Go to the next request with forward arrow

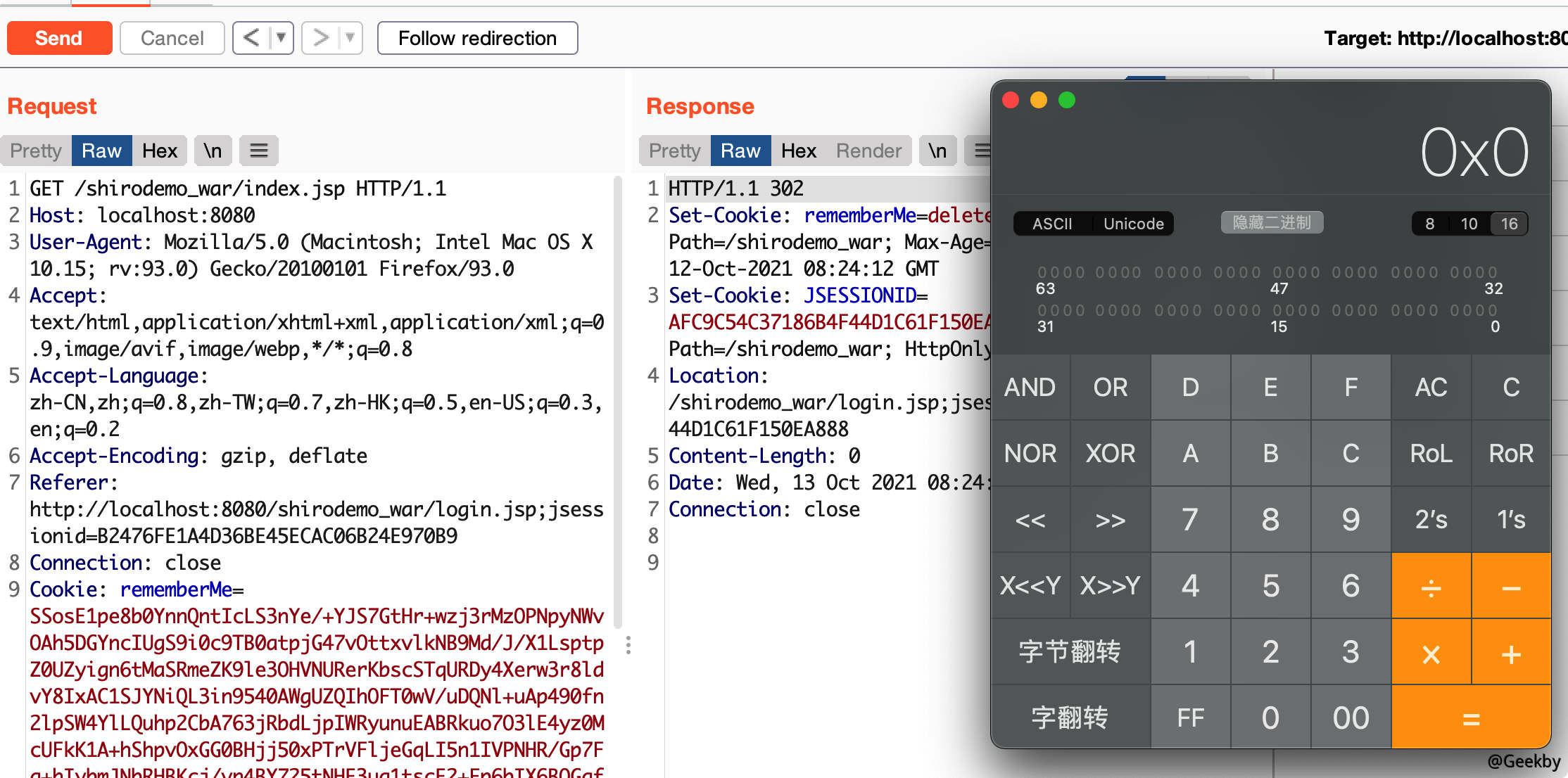321,37
